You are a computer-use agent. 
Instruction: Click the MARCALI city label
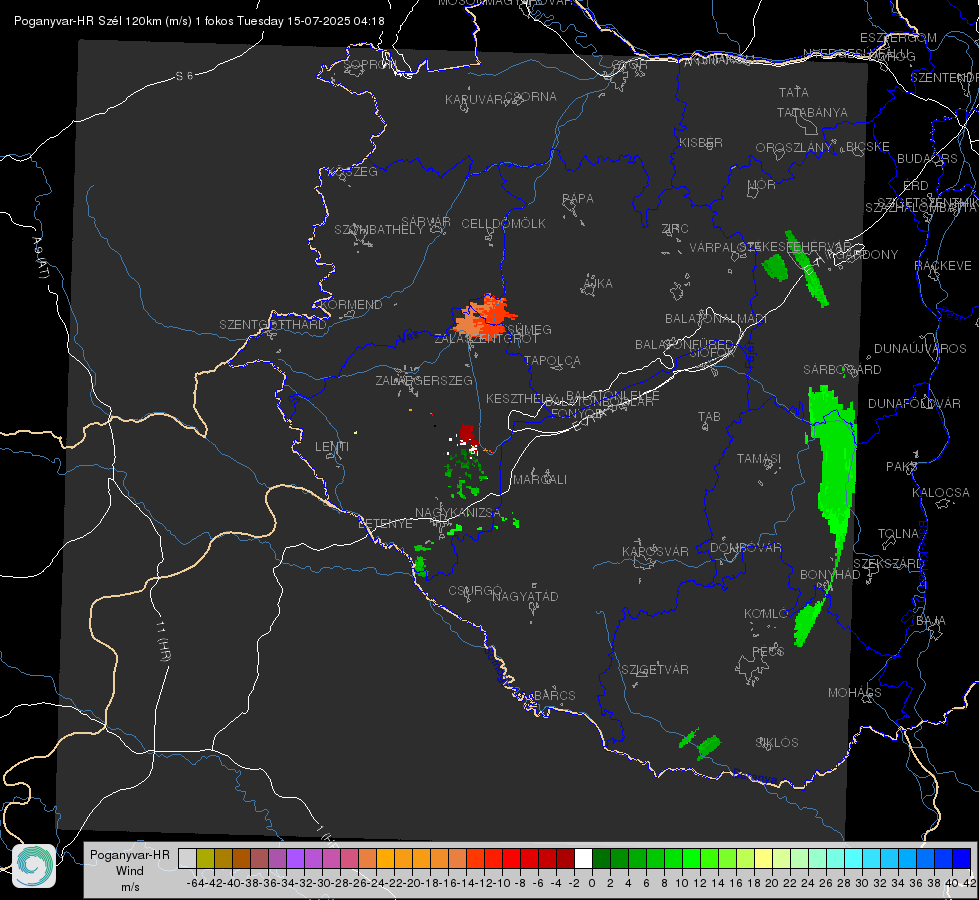click(540, 480)
